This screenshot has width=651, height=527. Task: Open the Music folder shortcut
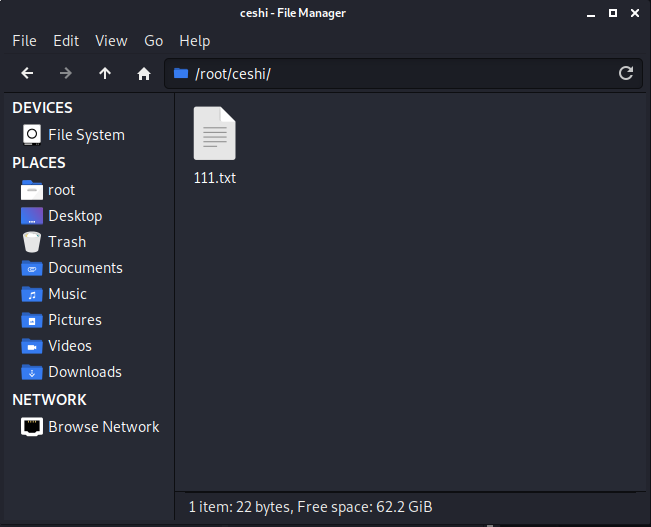67,294
